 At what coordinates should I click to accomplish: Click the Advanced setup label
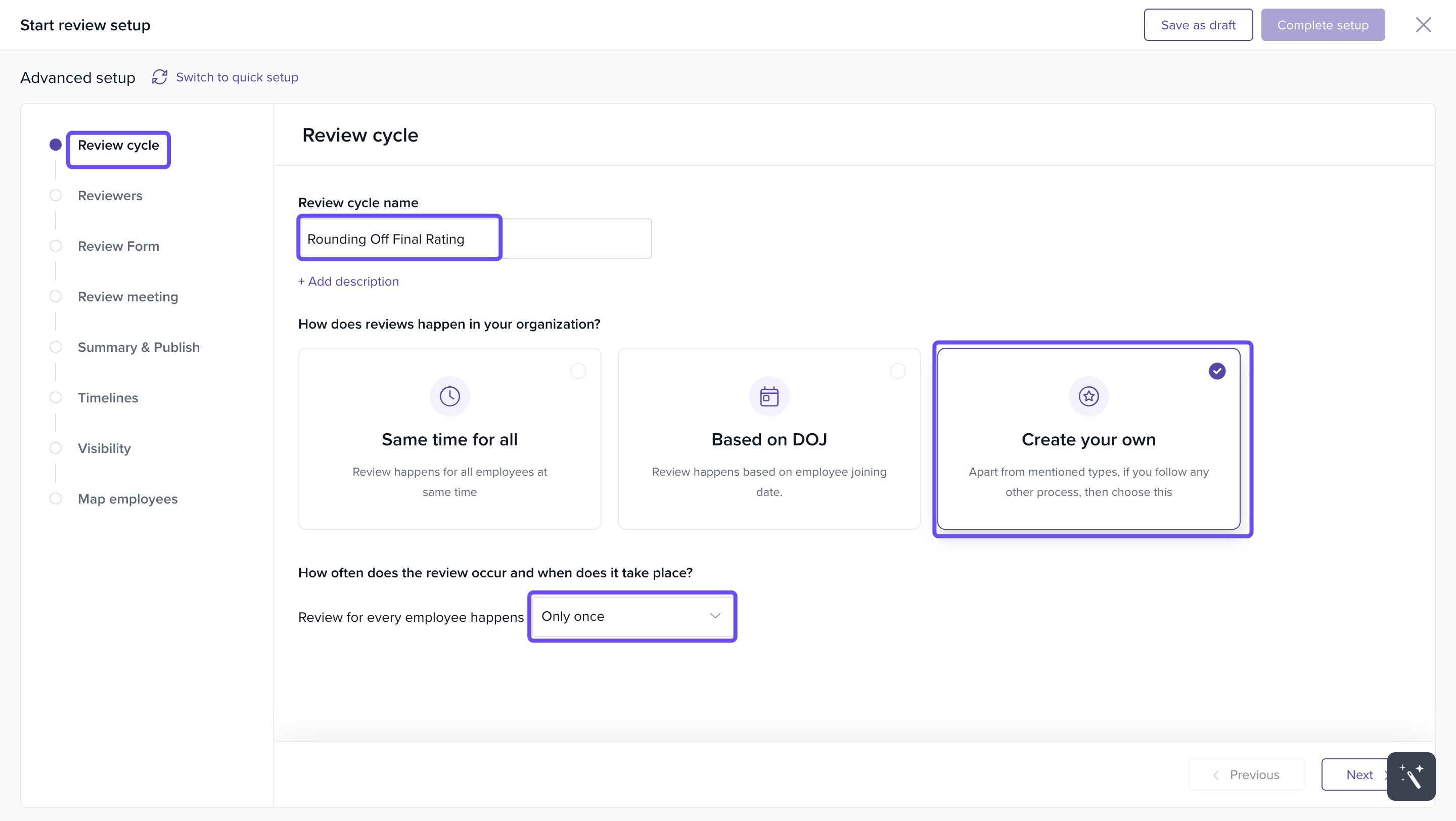coord(77,77)
